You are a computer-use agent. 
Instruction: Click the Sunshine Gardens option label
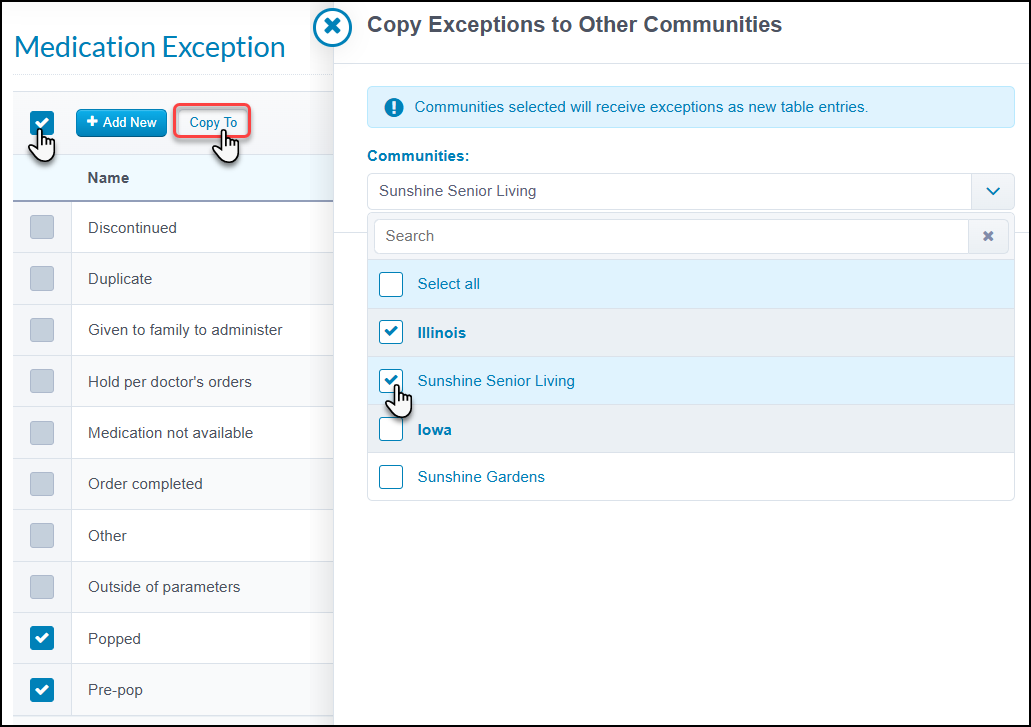point(481,477)
